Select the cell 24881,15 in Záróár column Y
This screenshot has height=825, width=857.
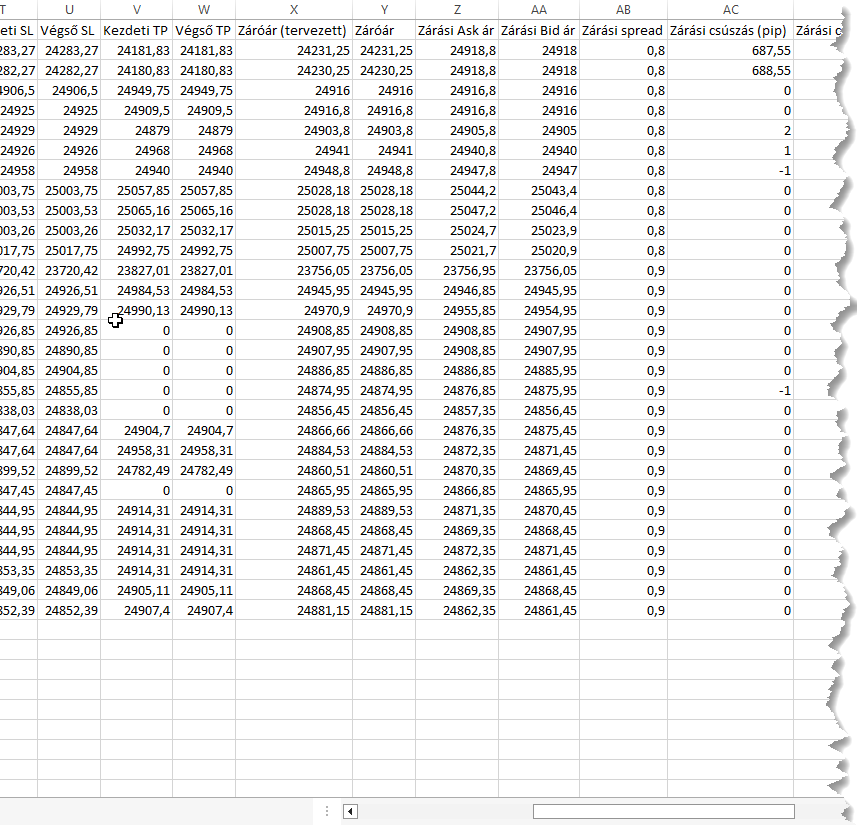coord(384,611)
